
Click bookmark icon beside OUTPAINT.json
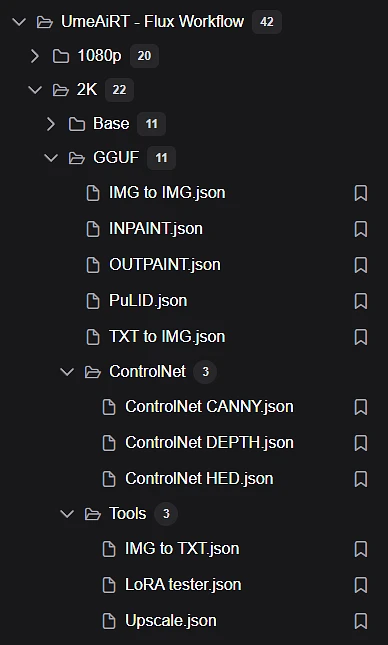pyautogui.click(x=361, y=265)
